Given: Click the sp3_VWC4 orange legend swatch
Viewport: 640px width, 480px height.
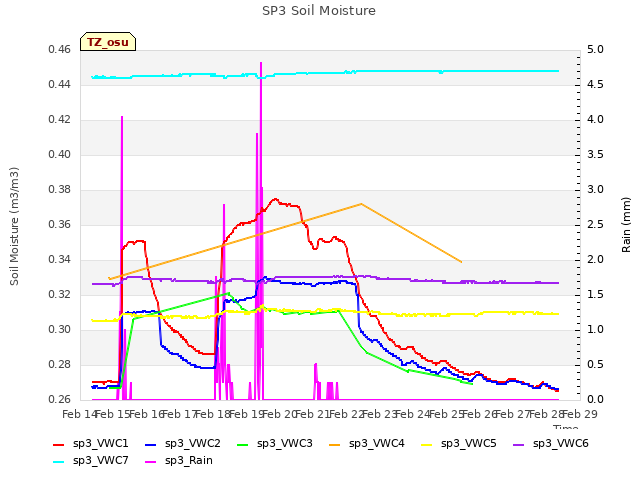Looking at the screenshot, I should [335, 444].
